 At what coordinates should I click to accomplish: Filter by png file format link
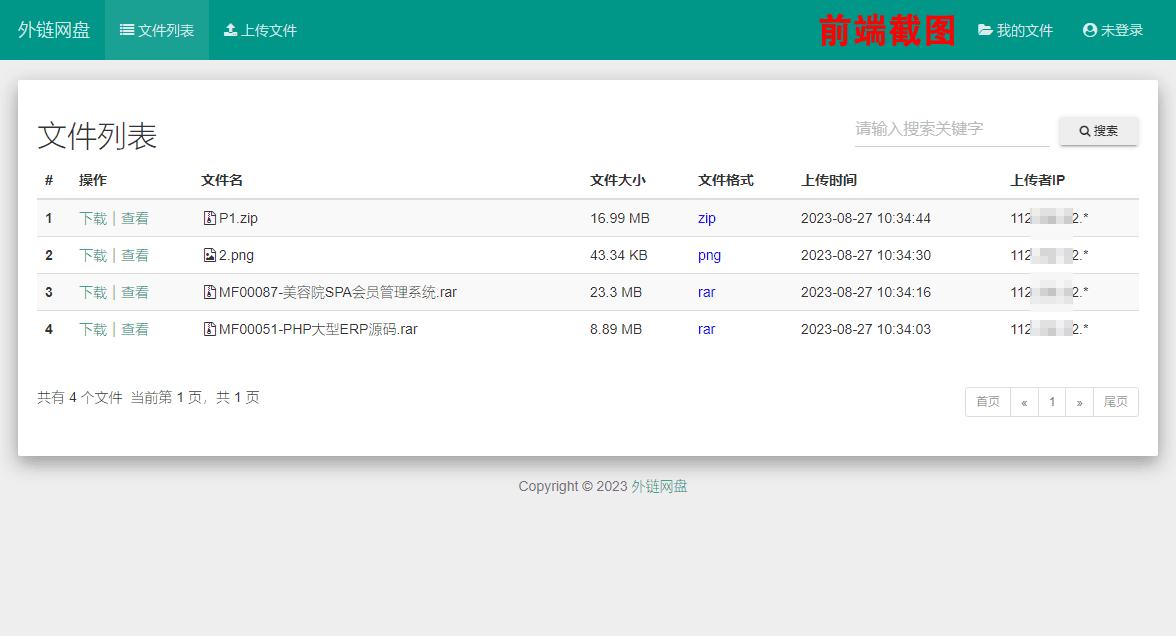point(709,255)
